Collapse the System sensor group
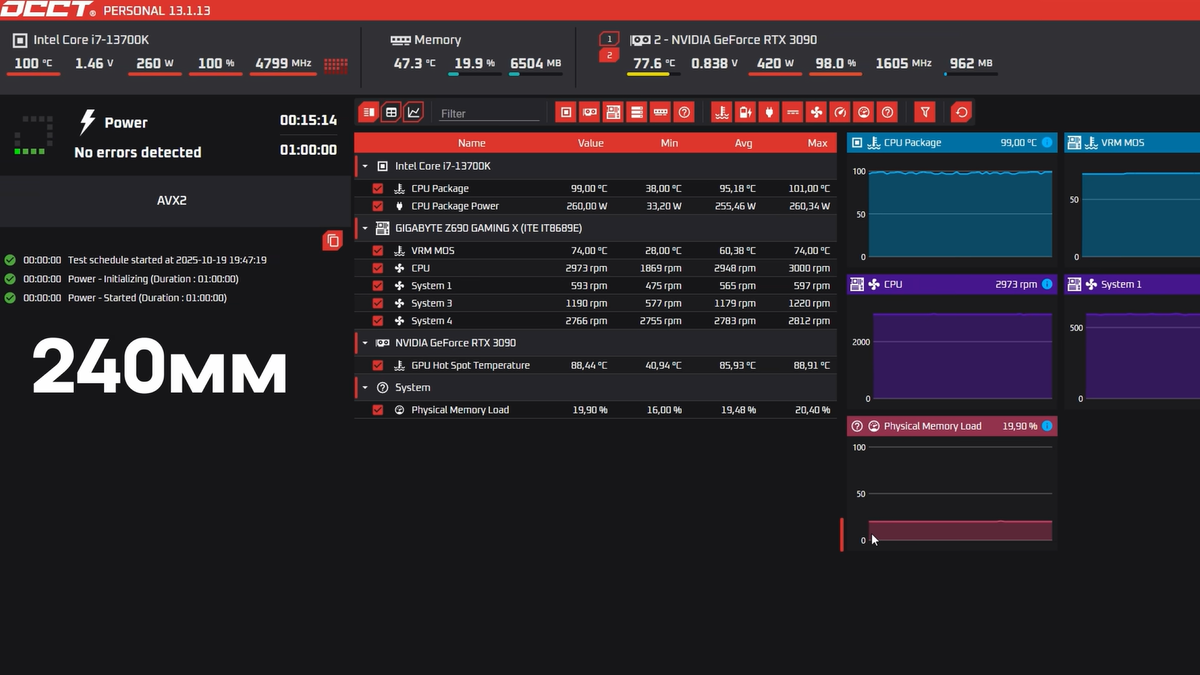1200x675 pixels. pyautogui.click(x=365, y=388)
